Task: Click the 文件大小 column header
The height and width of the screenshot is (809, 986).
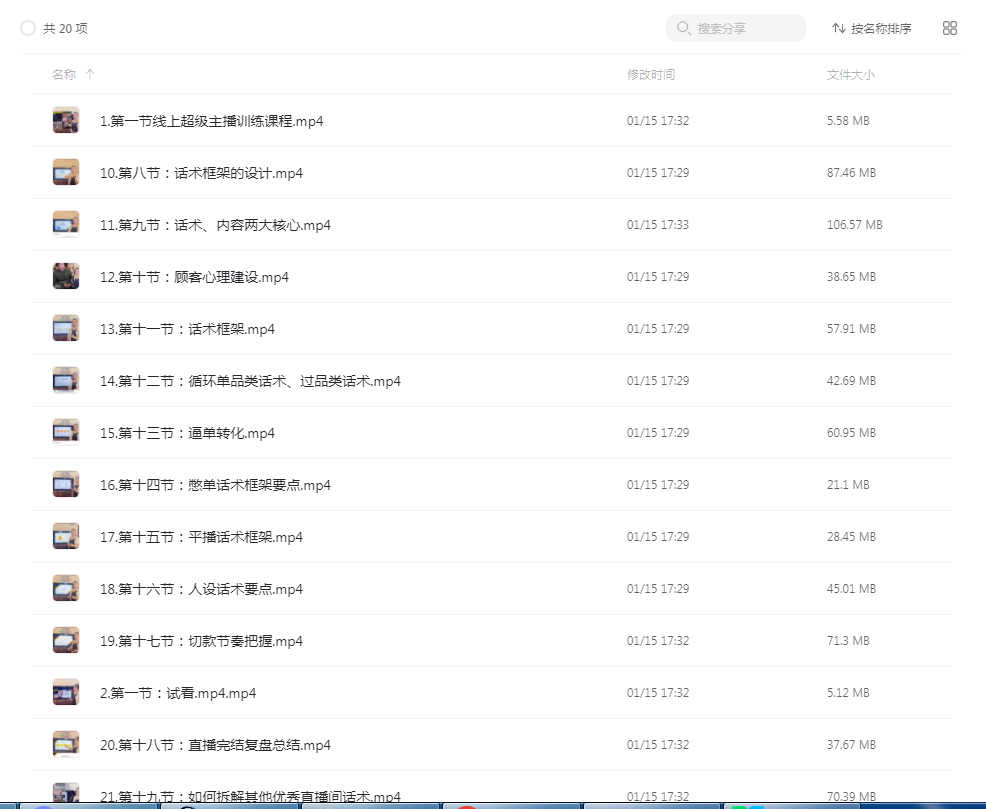Action: [x=850, y=74]
